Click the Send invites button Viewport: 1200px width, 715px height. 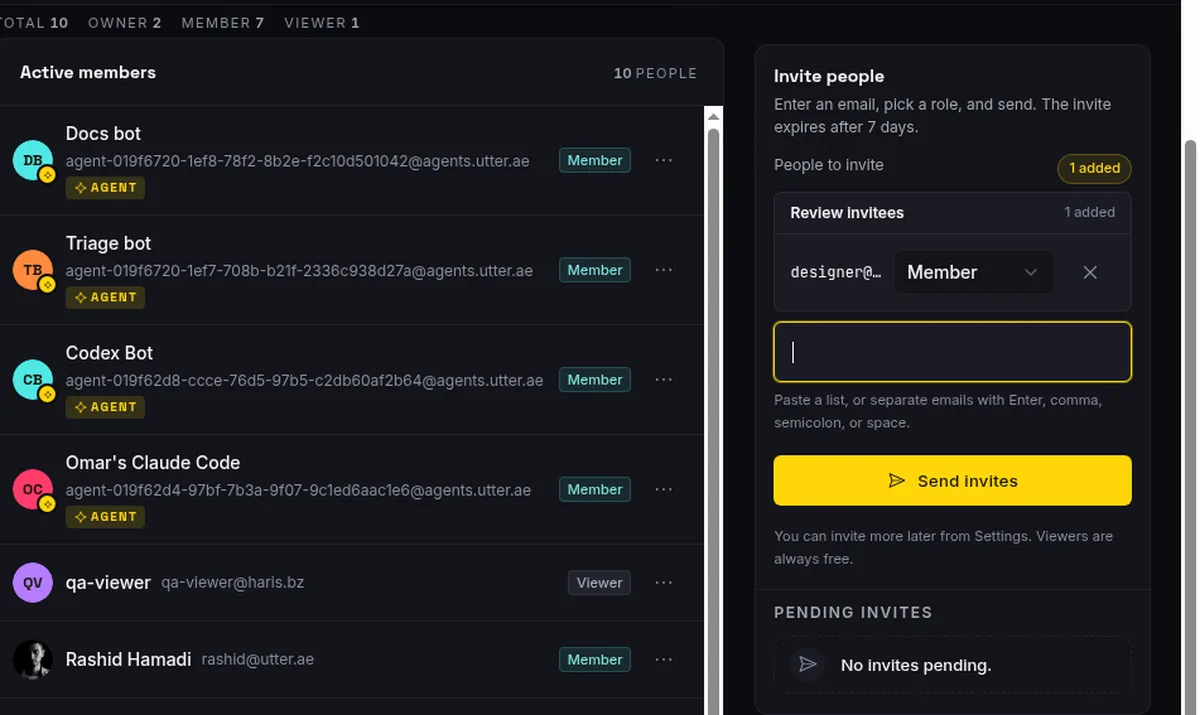coord(952,481)
